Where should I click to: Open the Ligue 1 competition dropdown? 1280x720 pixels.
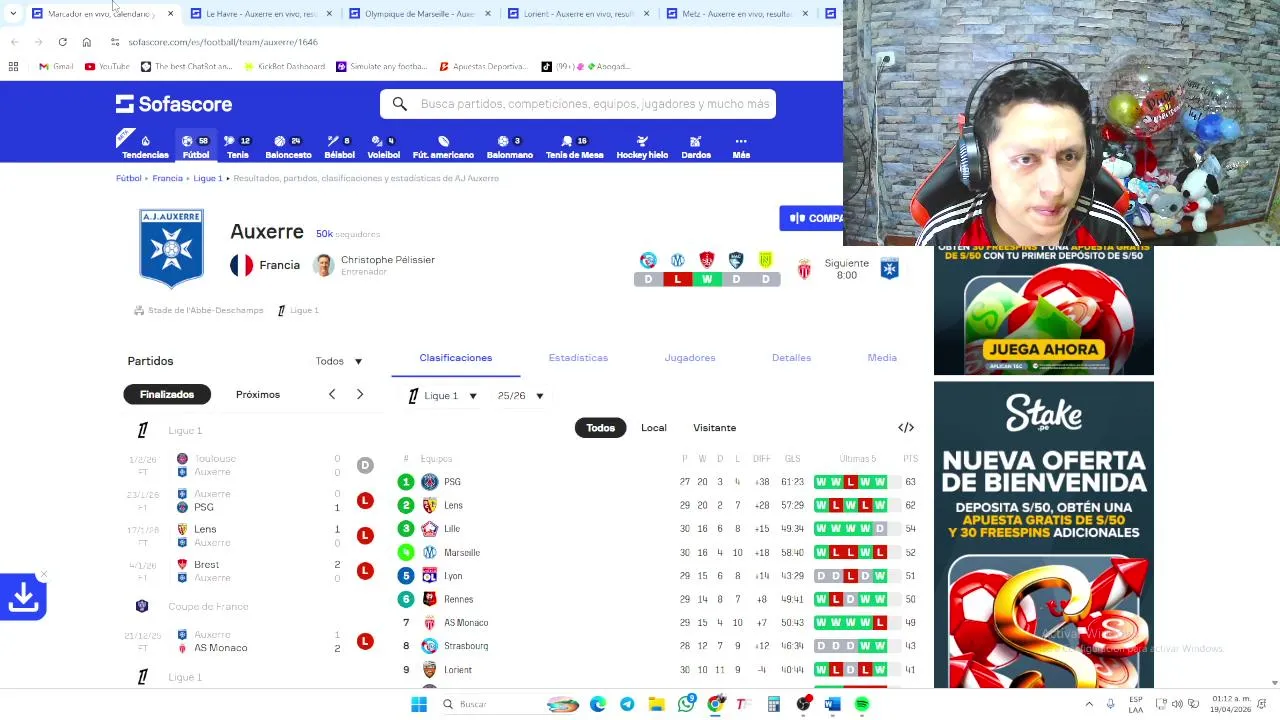[x=442, y=396]
